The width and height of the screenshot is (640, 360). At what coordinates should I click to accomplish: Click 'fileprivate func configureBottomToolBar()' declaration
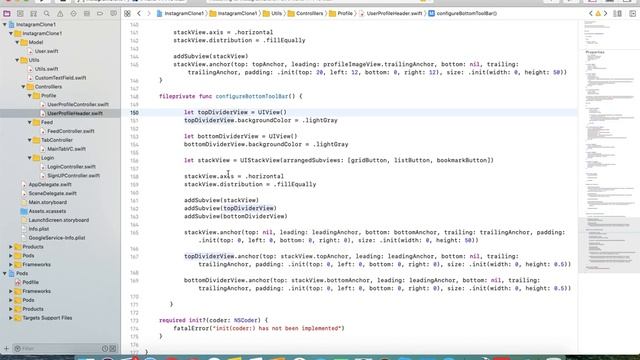click(x=231, y=96)
